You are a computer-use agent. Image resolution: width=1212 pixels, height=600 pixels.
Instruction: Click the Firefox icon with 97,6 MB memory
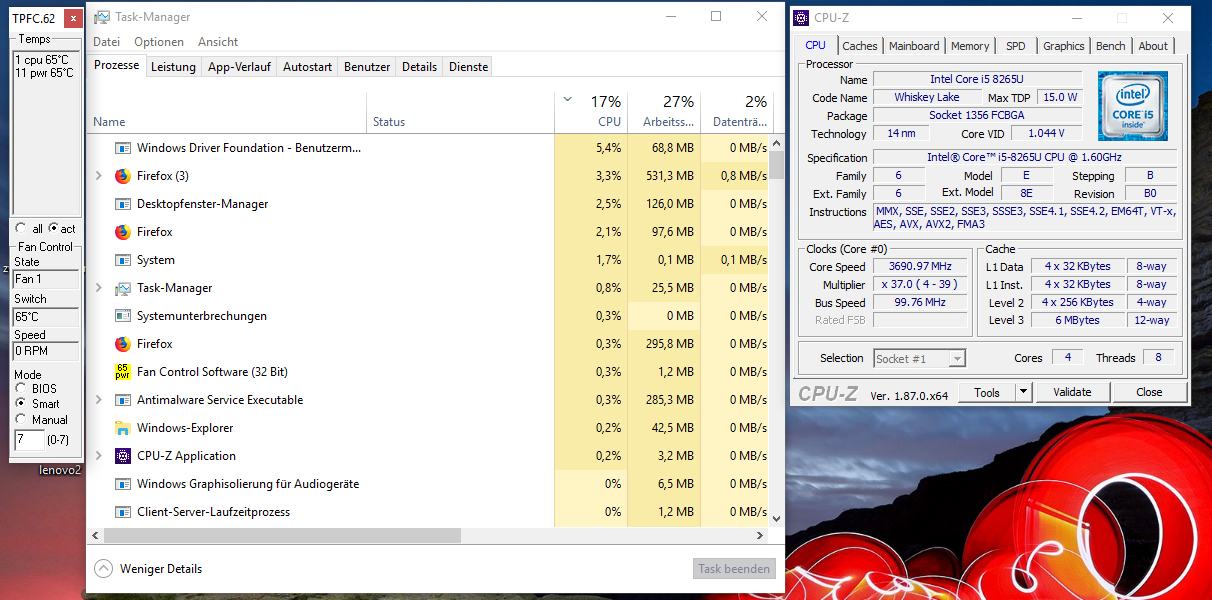(x=123, y=232)
